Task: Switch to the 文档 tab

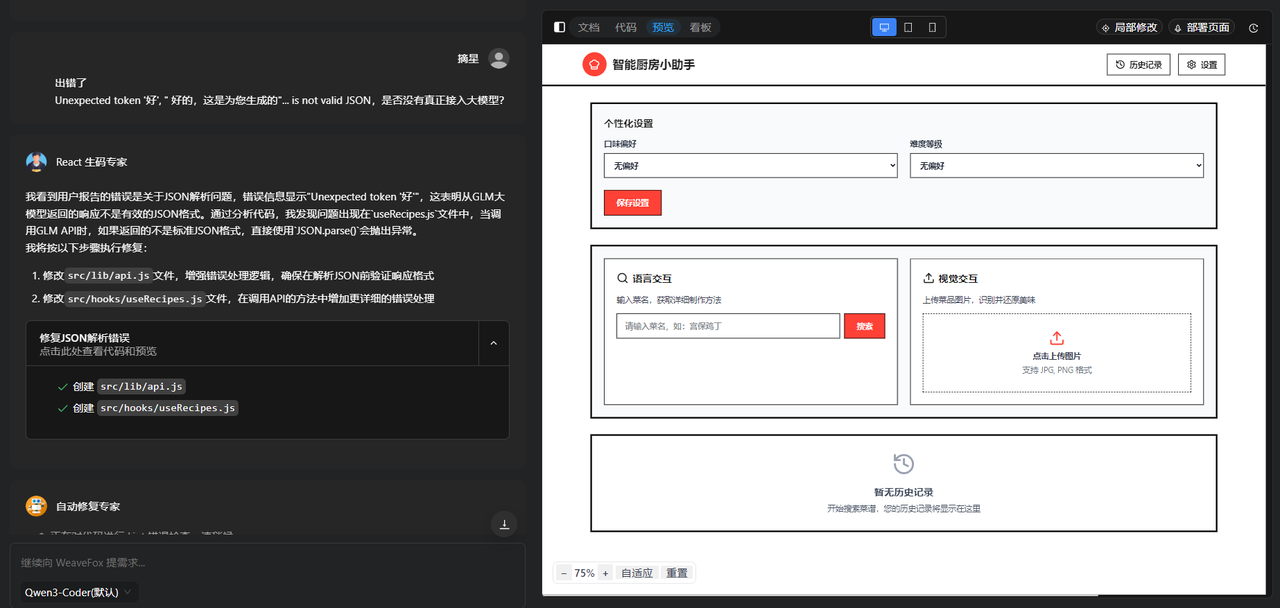Action: point(589,28)
